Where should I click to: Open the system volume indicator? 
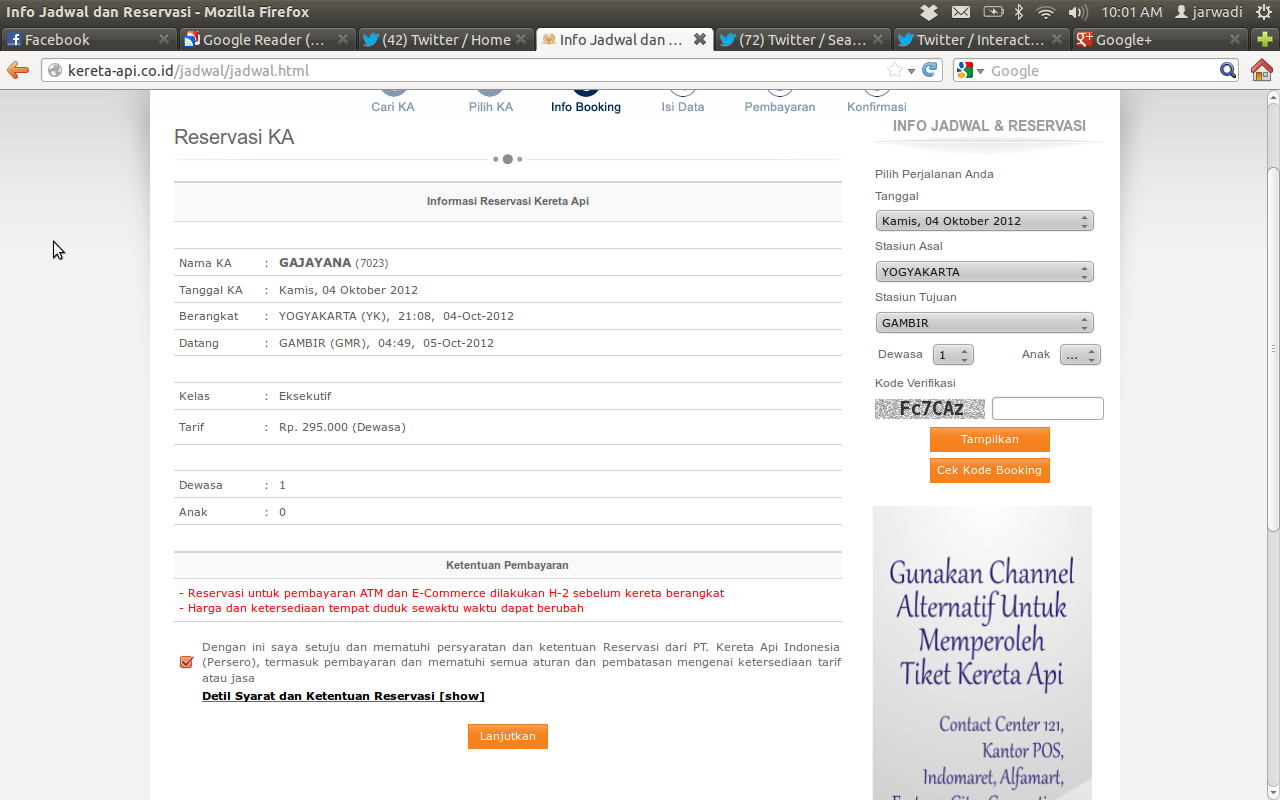[1077, 12]
